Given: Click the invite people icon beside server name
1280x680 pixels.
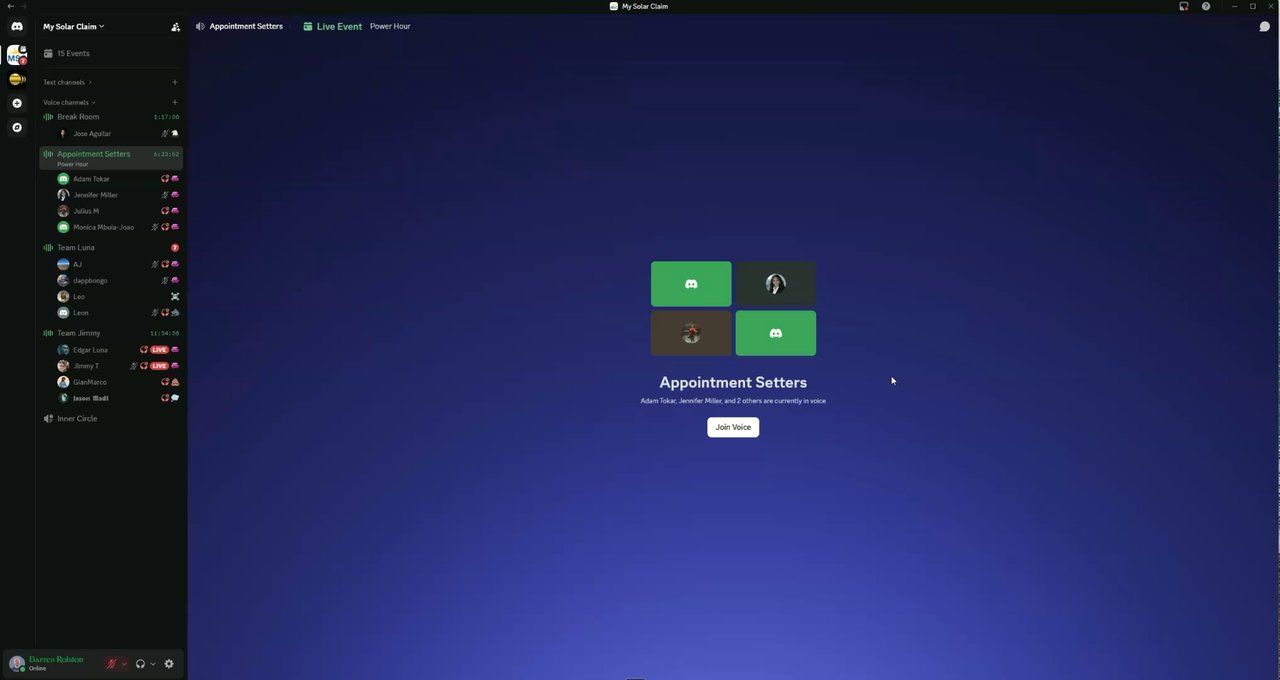Looking at the screenshot, I should coord(176,27).
